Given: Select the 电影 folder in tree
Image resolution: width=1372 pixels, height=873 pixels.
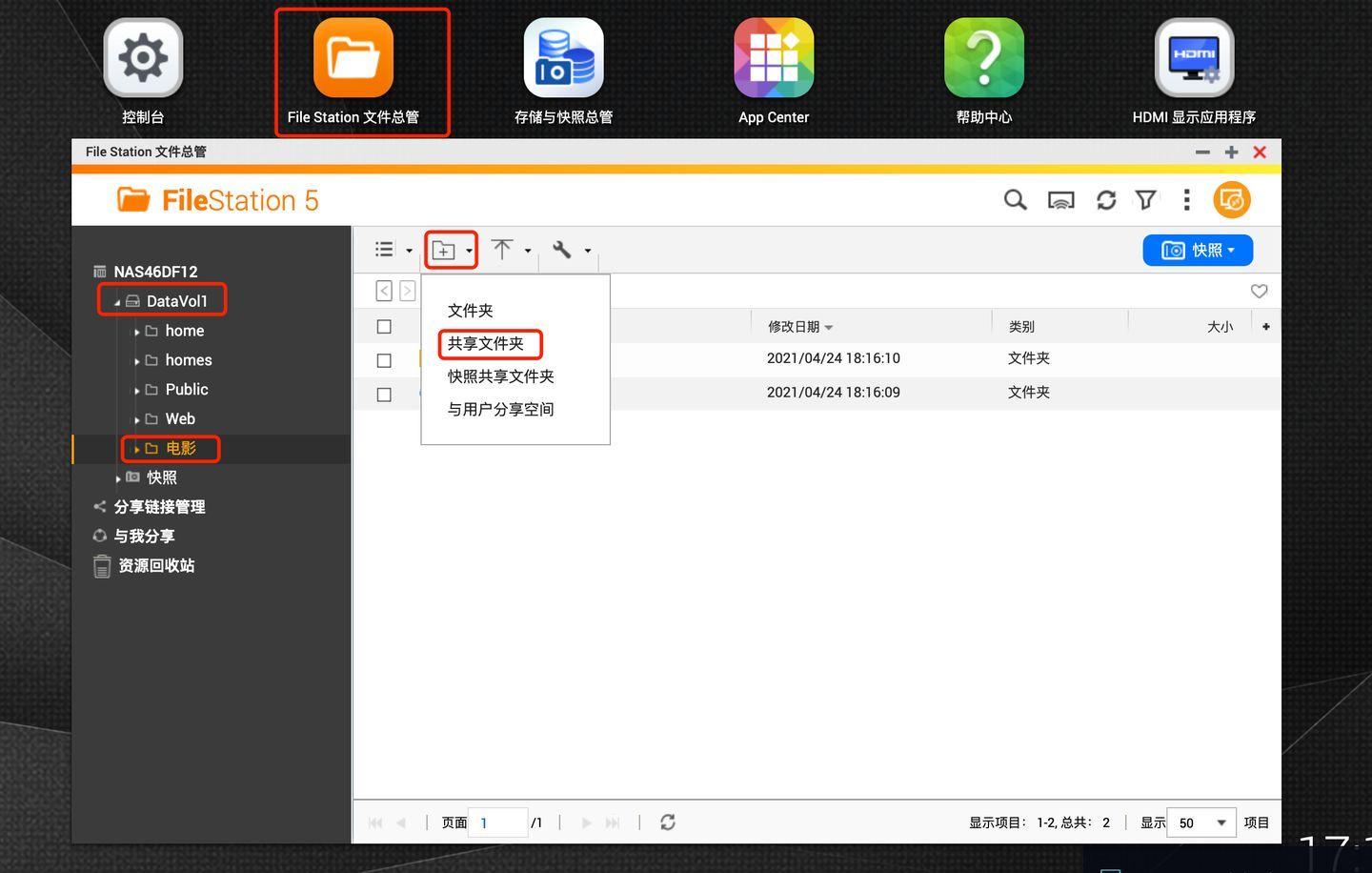Looking at the screenshot, I should pos(181,448).
